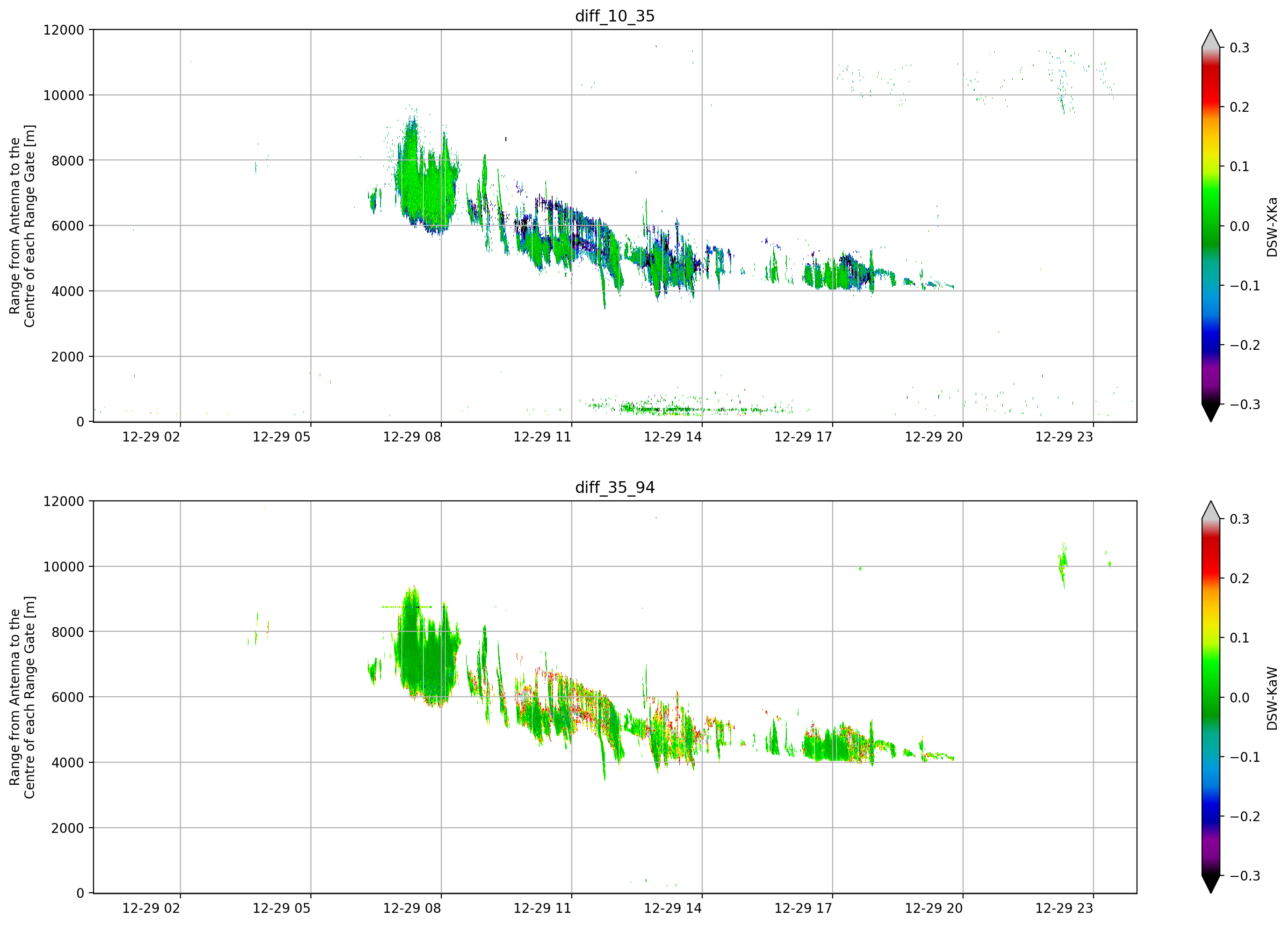Click the 12000 y-tick of diff_10_35
Image resolution: width=1288 pixels, height=925 pixels.
64,30
